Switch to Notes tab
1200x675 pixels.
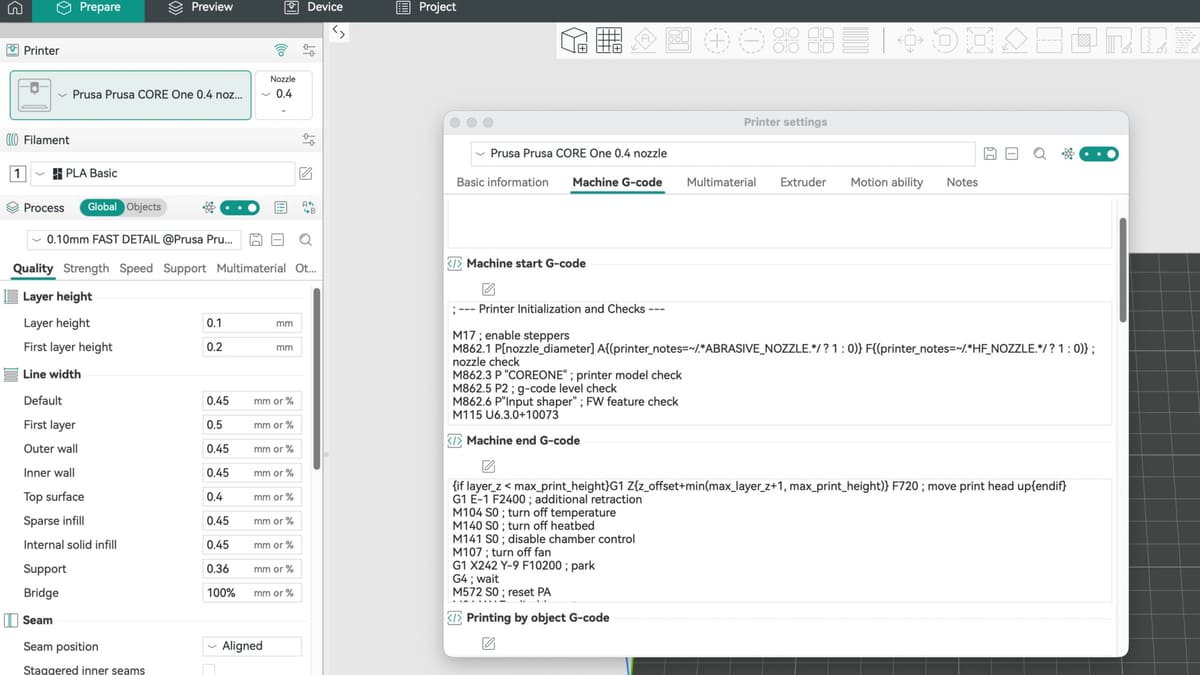coord(962,182)
